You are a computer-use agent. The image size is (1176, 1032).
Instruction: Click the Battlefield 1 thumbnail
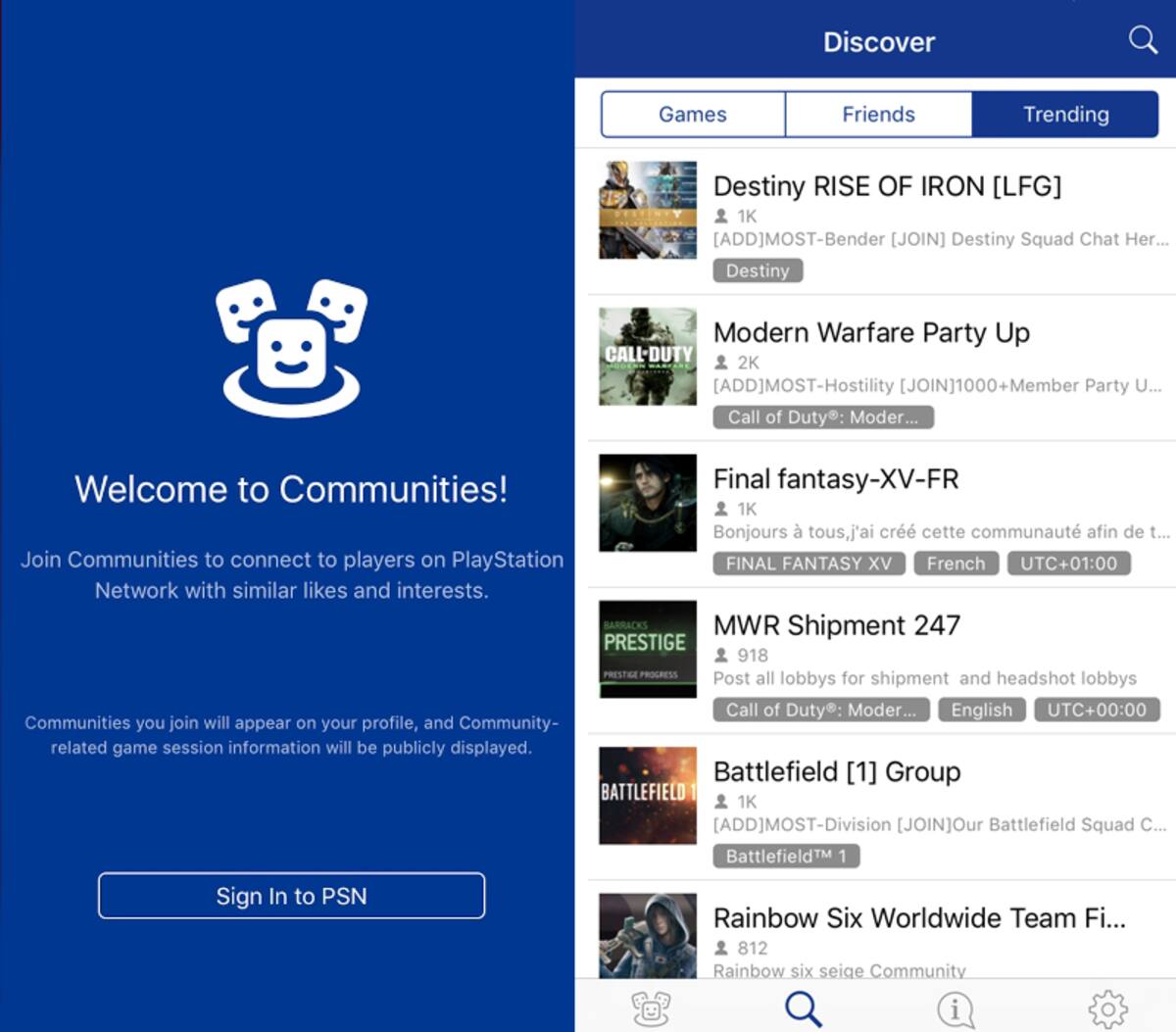648,796
